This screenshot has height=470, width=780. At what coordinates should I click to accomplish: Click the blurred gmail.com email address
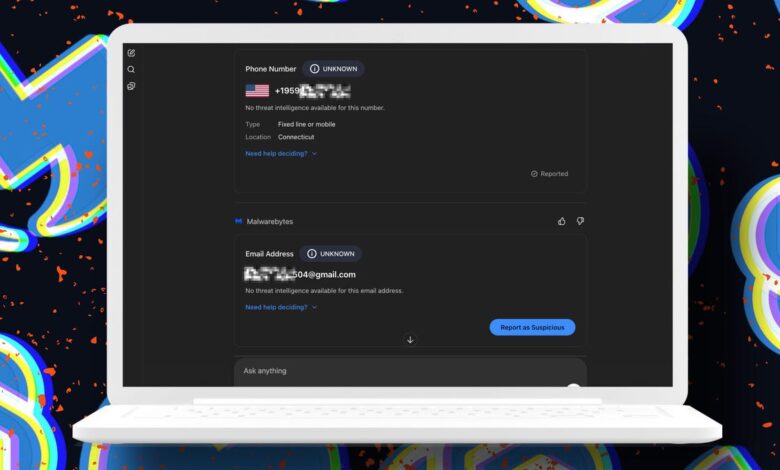[x=300, y=274]
